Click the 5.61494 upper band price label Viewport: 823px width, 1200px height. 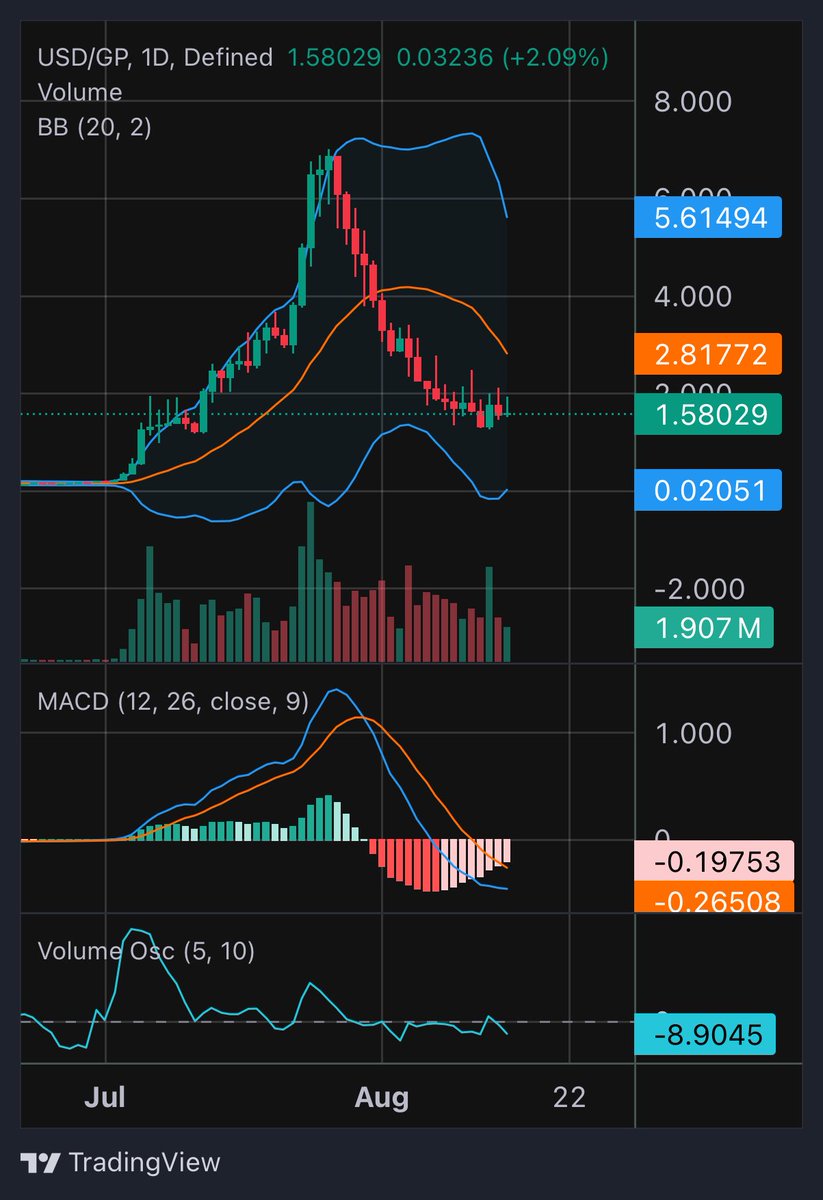708,217
